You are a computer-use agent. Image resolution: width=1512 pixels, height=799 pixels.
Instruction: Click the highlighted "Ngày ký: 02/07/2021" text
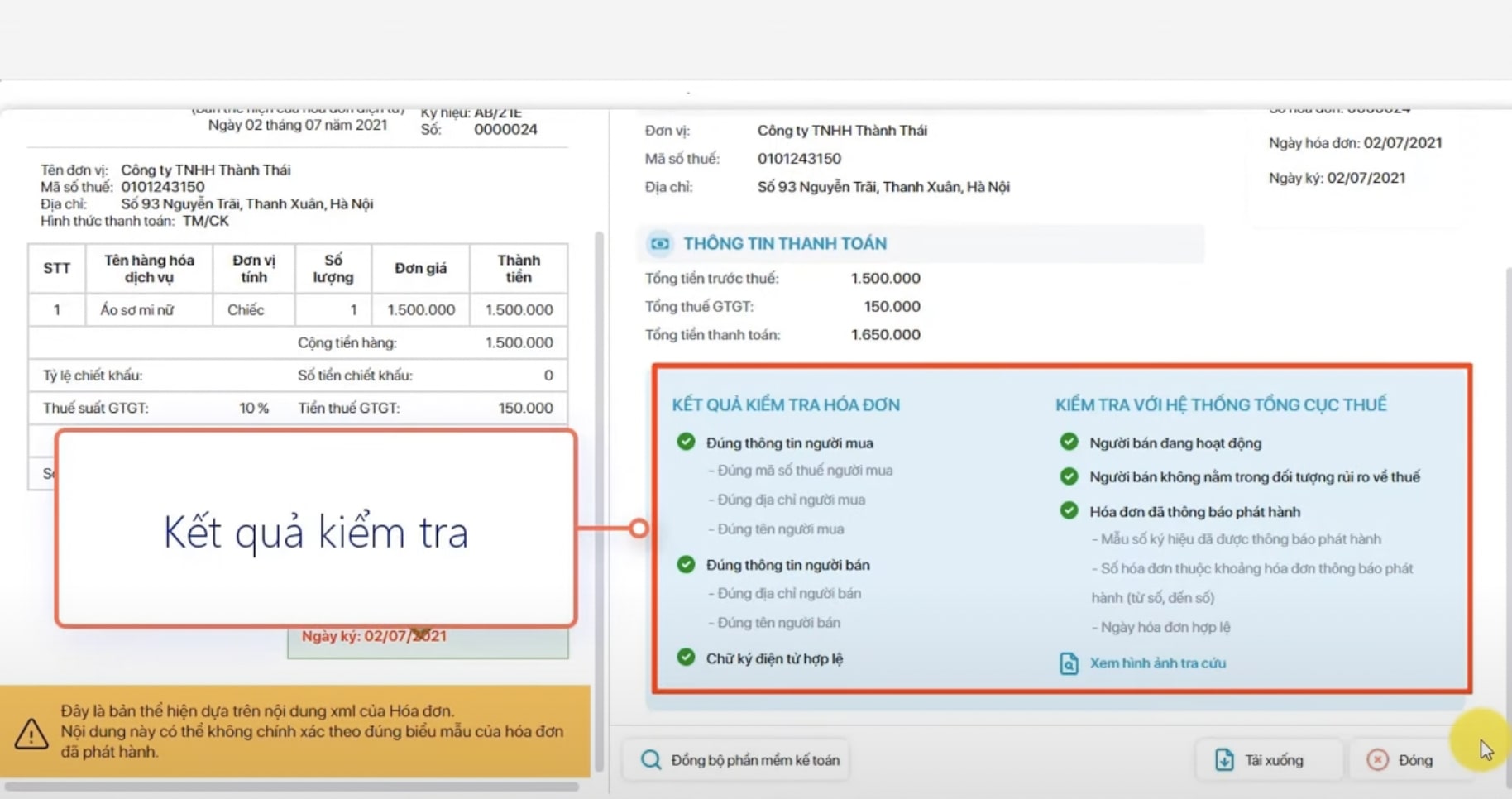point(374,636)
